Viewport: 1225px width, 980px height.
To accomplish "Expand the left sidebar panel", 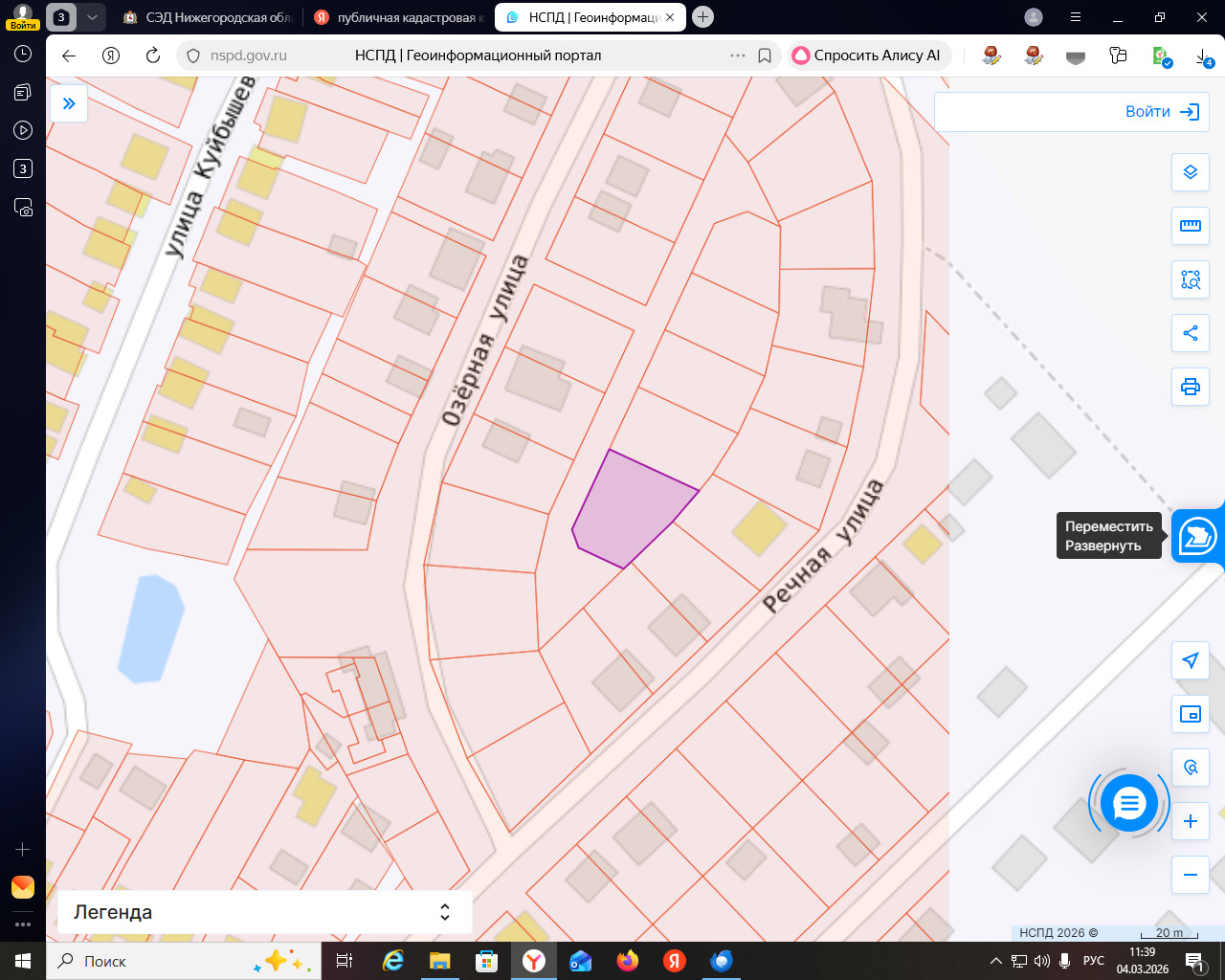I will tap(69, 103).
